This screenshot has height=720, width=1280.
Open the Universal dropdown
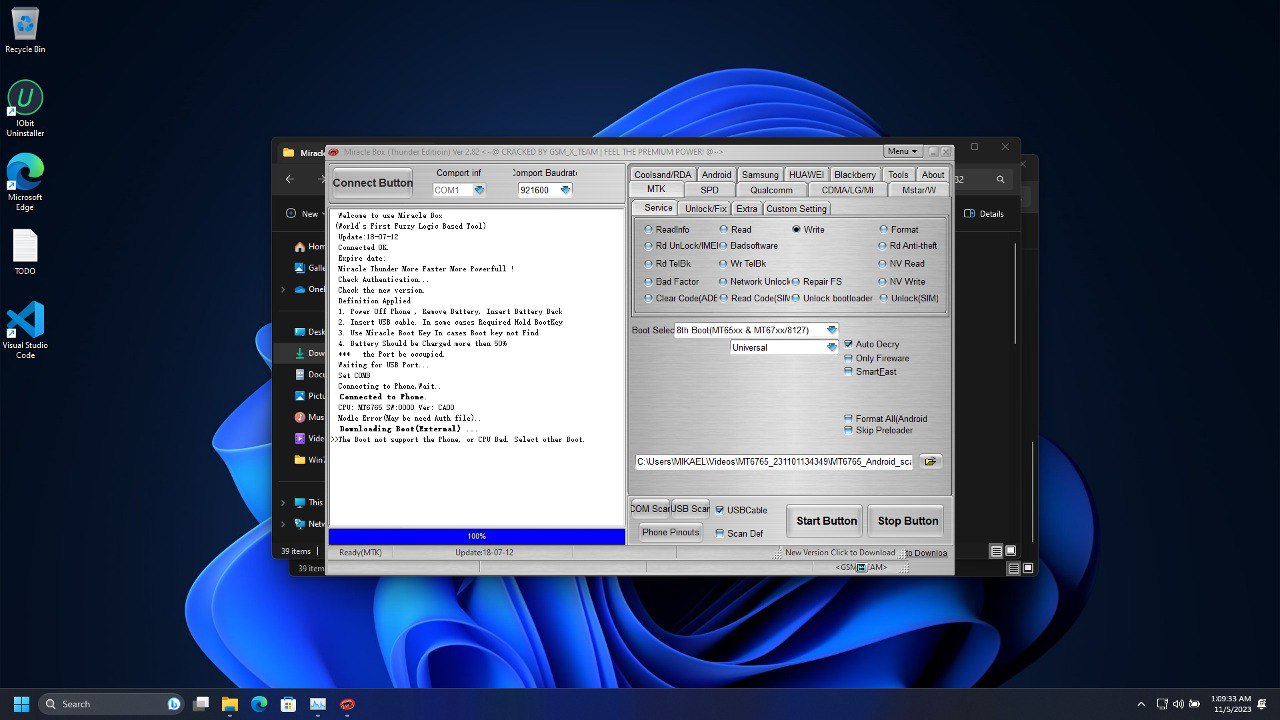[831, 347]
